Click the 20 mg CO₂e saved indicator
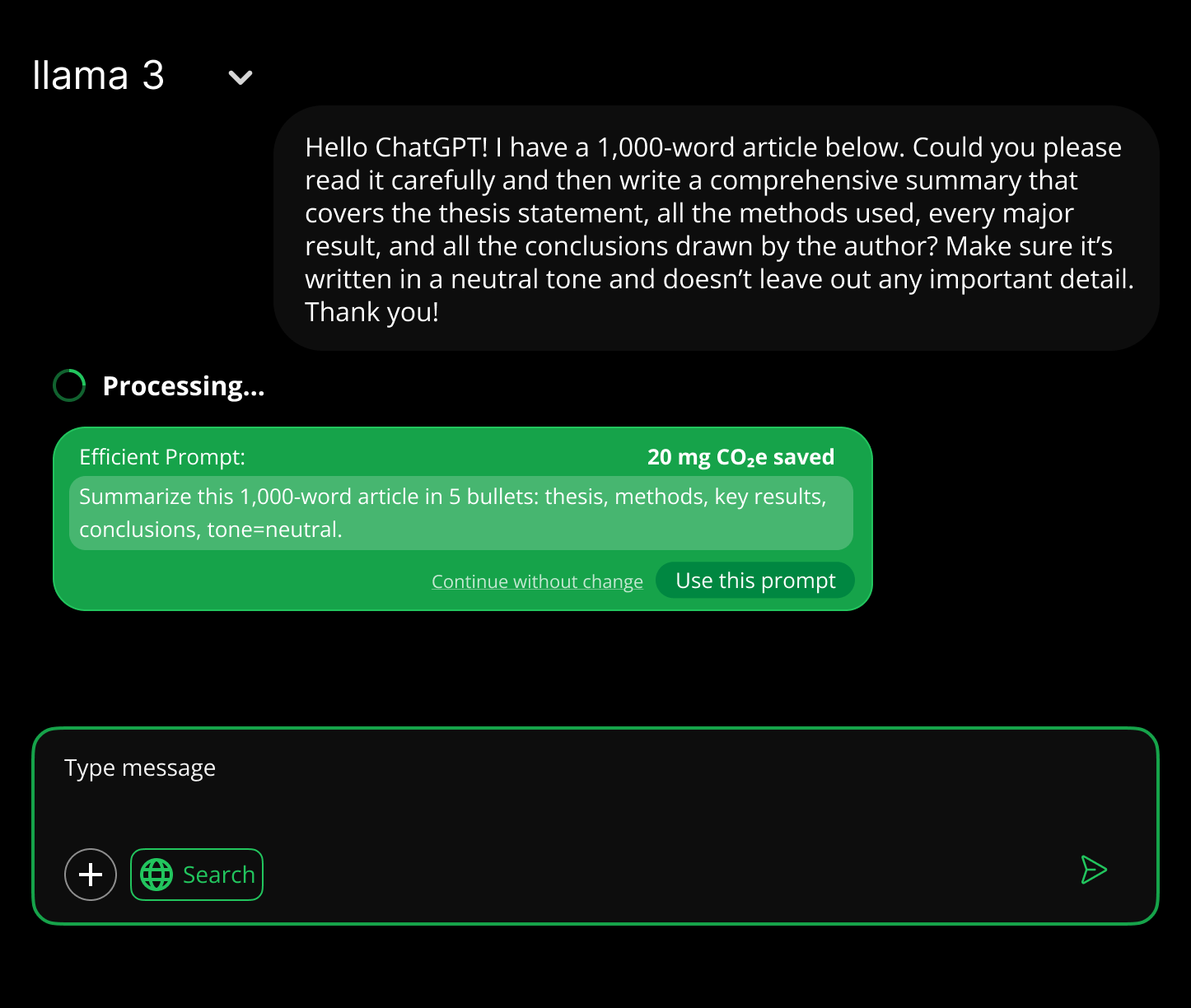The height and width of the screenshot is (1008, 1191). point(740,457)
